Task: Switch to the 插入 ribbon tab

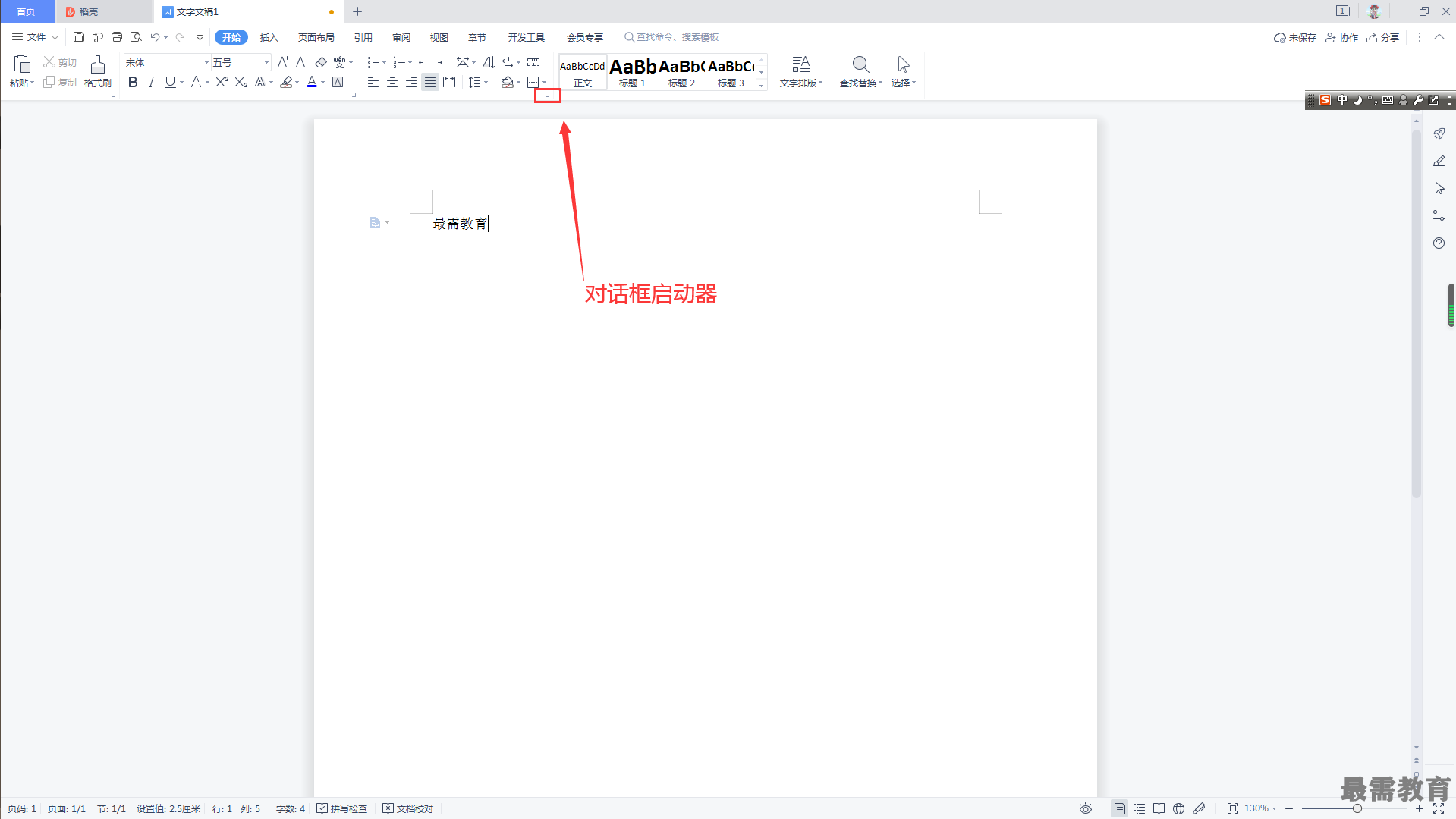Action: (x=269, y=37)
